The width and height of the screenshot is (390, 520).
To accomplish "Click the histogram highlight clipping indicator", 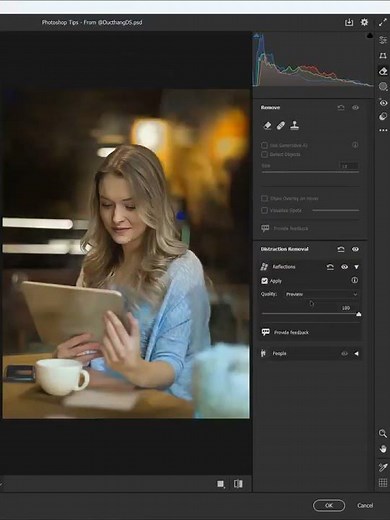I will 370,35.
